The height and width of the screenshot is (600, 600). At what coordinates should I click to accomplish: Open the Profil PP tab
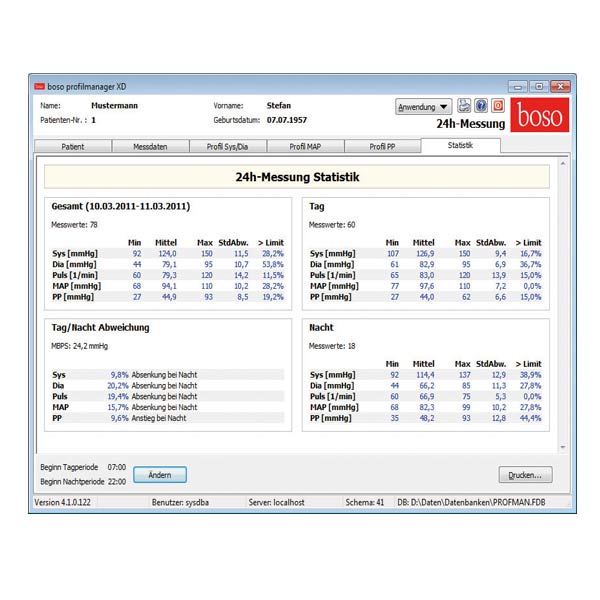(x=382, y=147)
